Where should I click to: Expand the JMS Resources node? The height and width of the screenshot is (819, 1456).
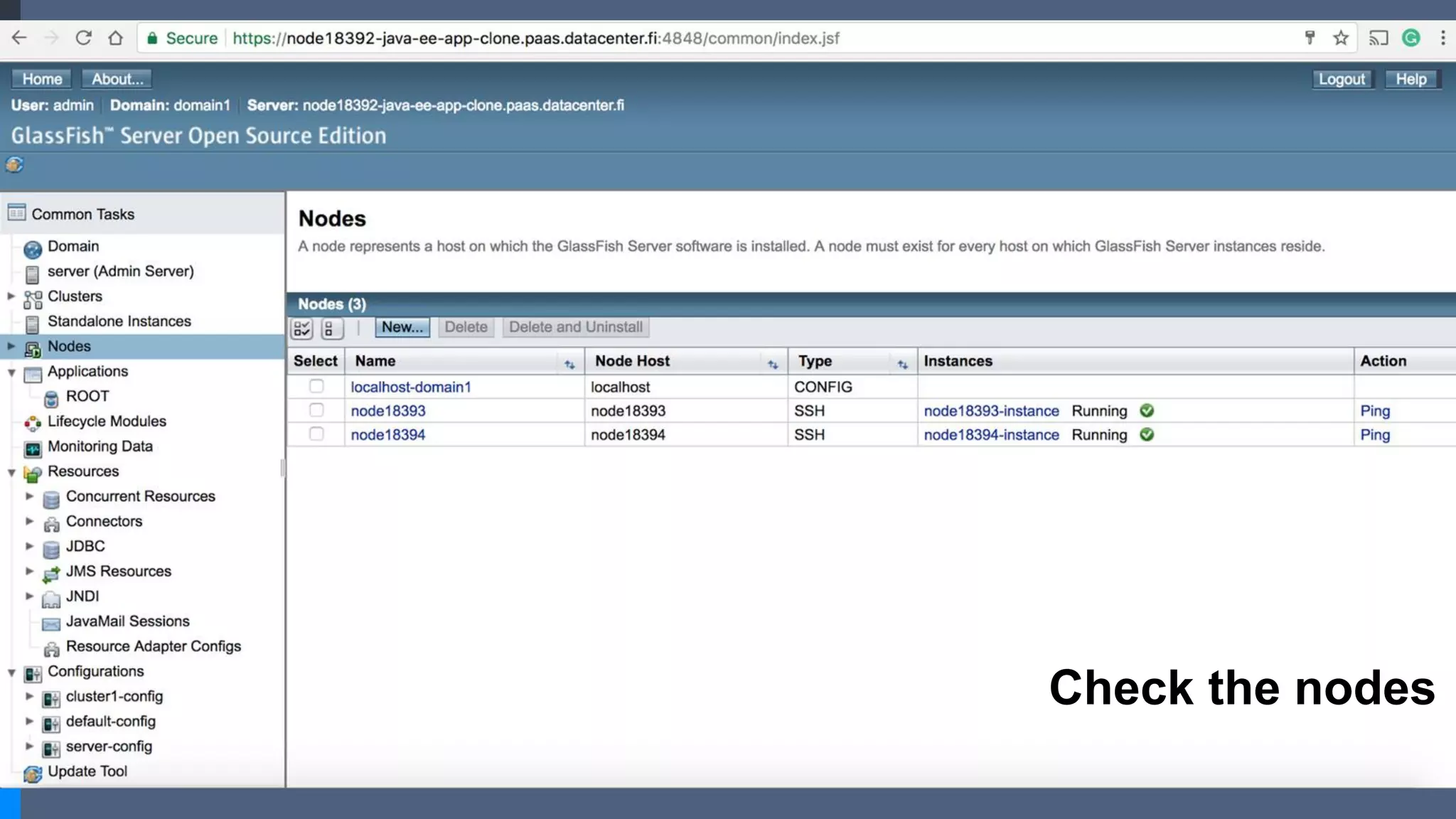(x=29, y=571)
